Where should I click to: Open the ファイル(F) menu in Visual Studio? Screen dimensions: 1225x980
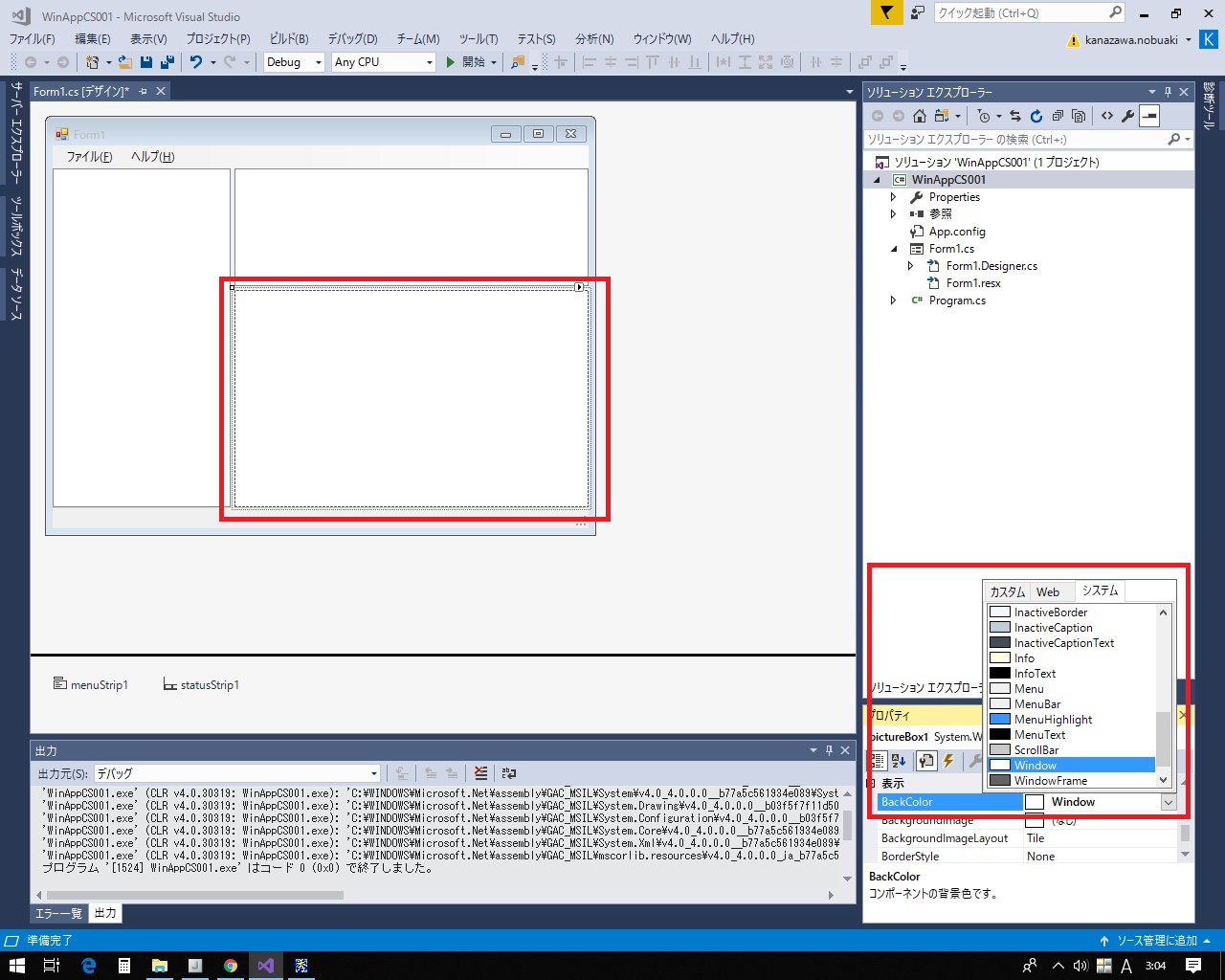click(32, 39)
